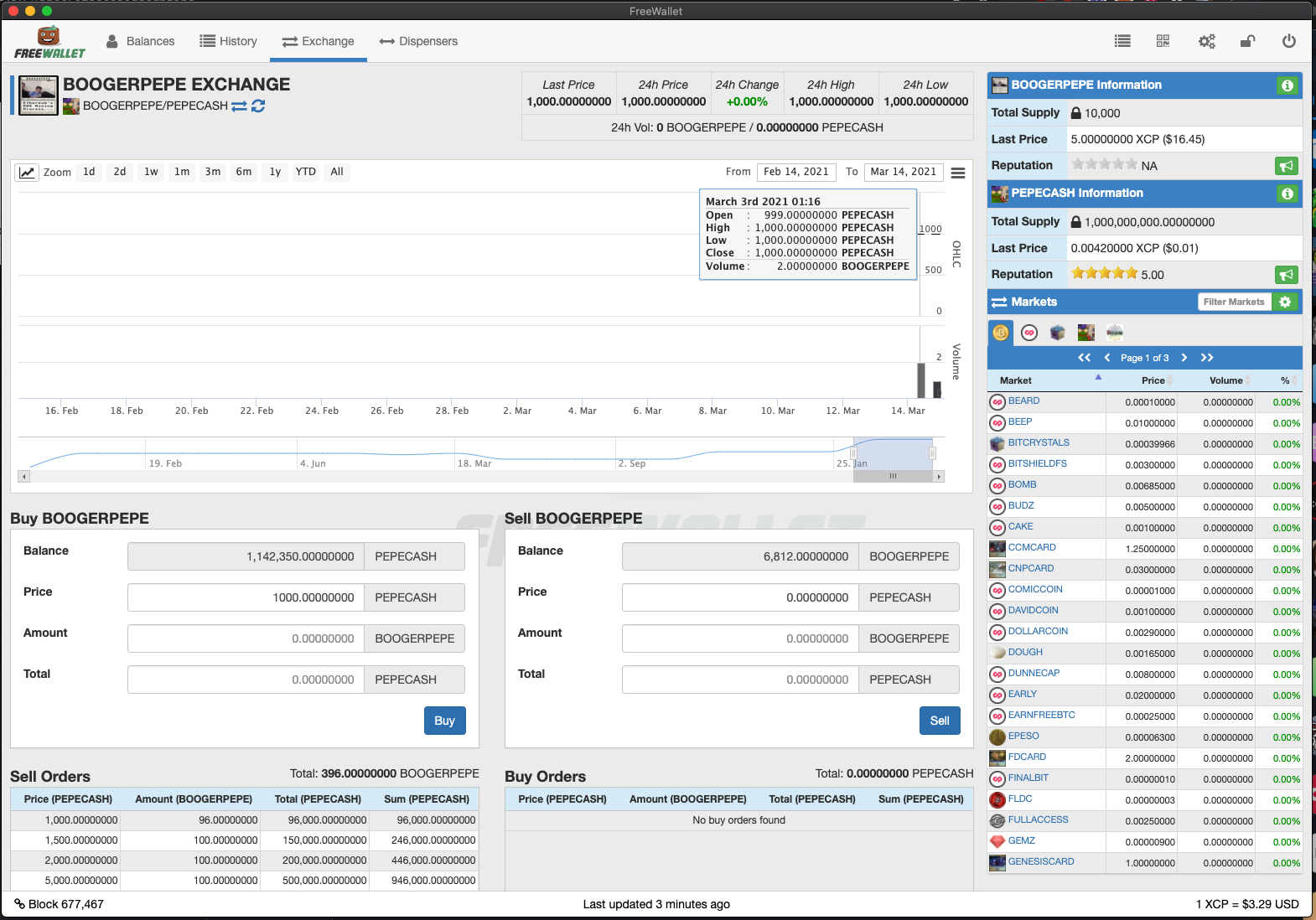Viewport: 1316px width, 920px height.
Task: Set chart zoom to 3m
Action: [x=213, y=172]
